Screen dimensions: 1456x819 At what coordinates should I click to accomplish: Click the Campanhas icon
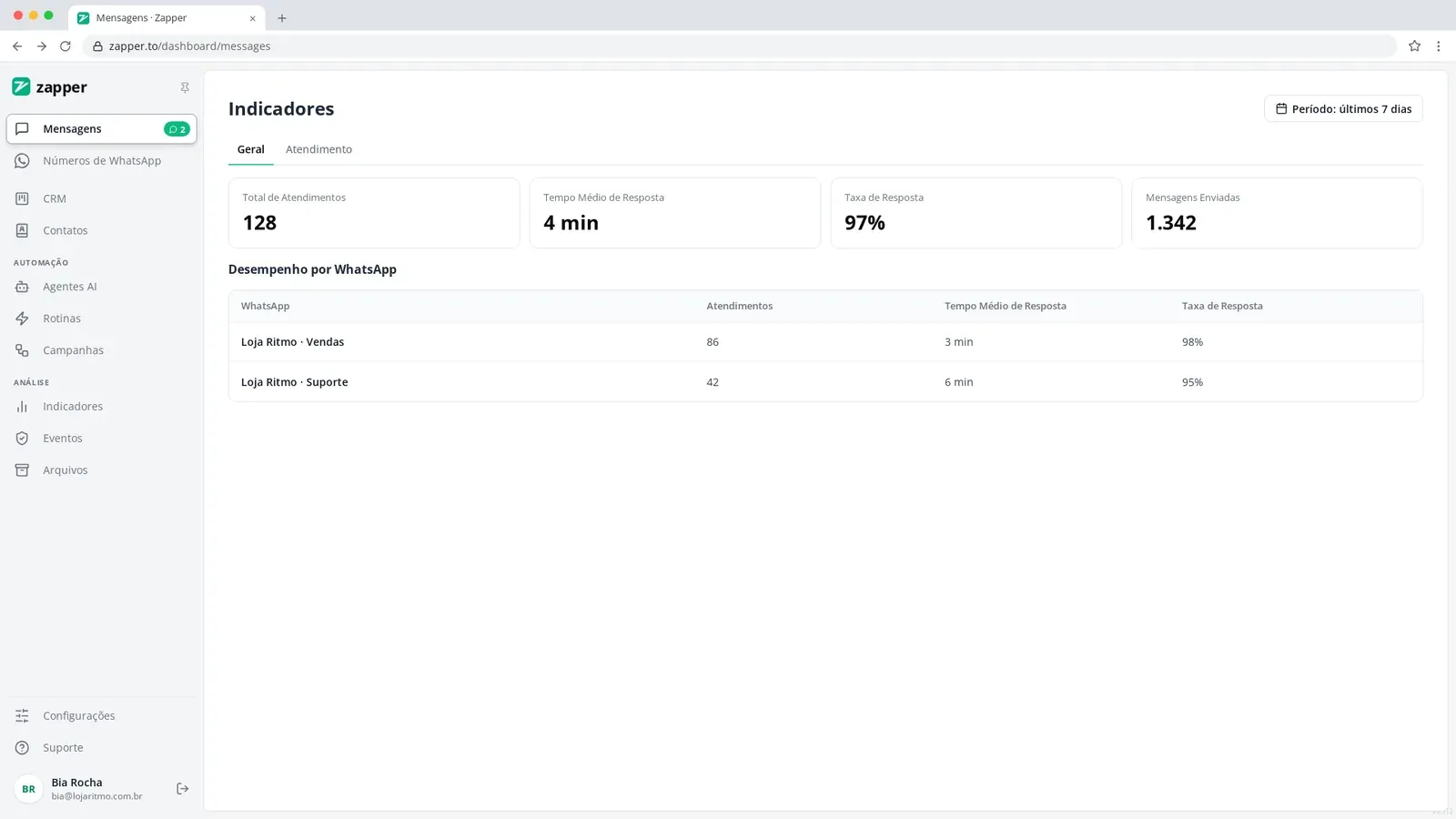click(x=22, y=350)
